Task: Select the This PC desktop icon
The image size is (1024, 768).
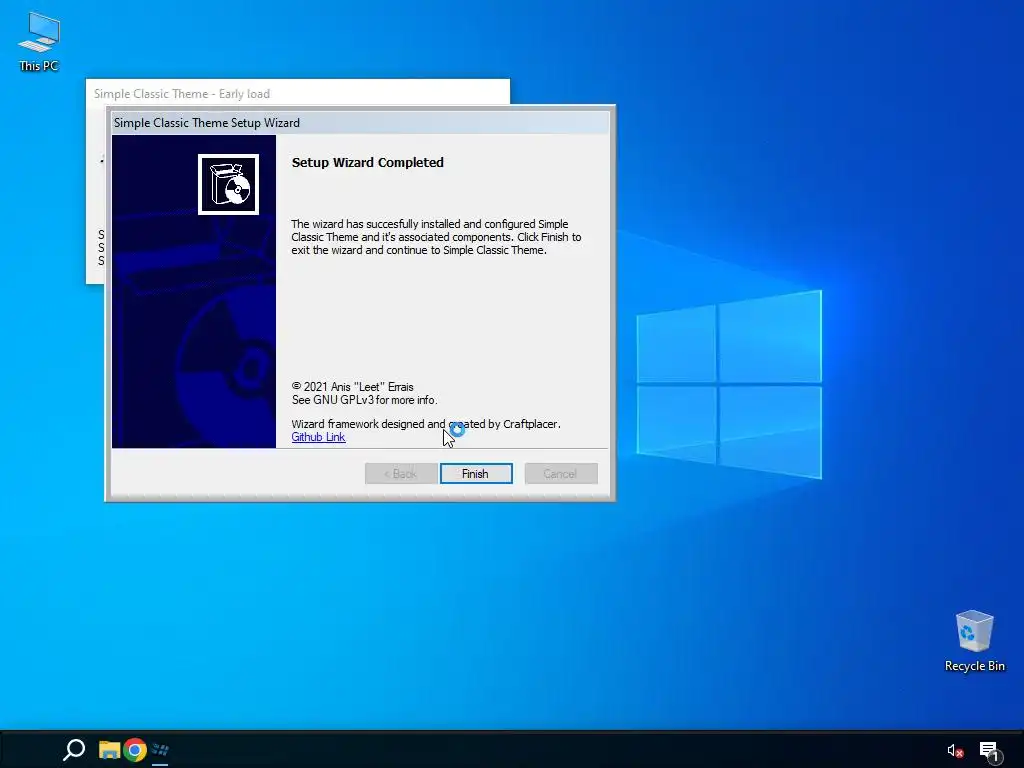Action: click(x=39, y=42)
